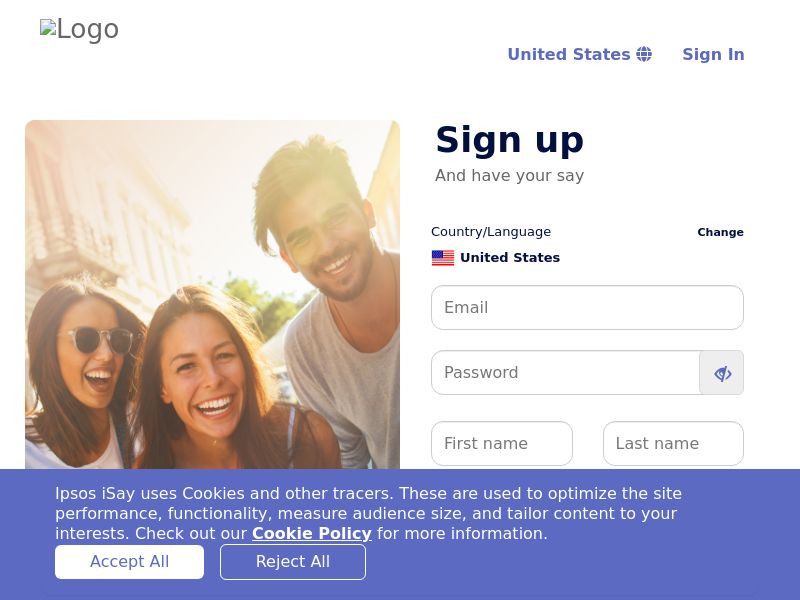This screenshot has width=800, height=600.
Task: Open the Cookie Policy link
Action: 311,534
